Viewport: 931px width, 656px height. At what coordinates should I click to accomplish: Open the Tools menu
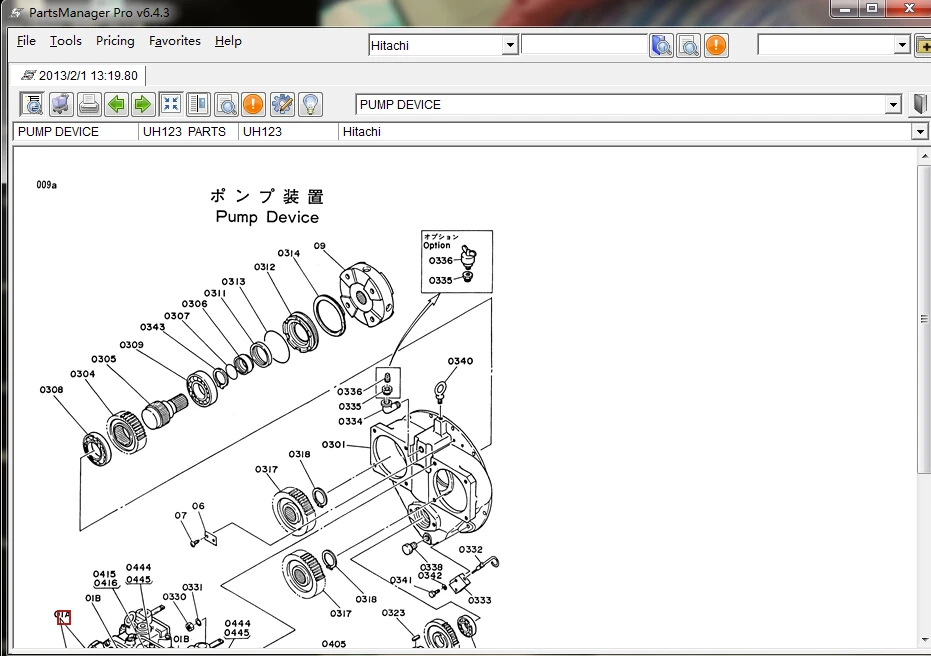pos(65,41)
